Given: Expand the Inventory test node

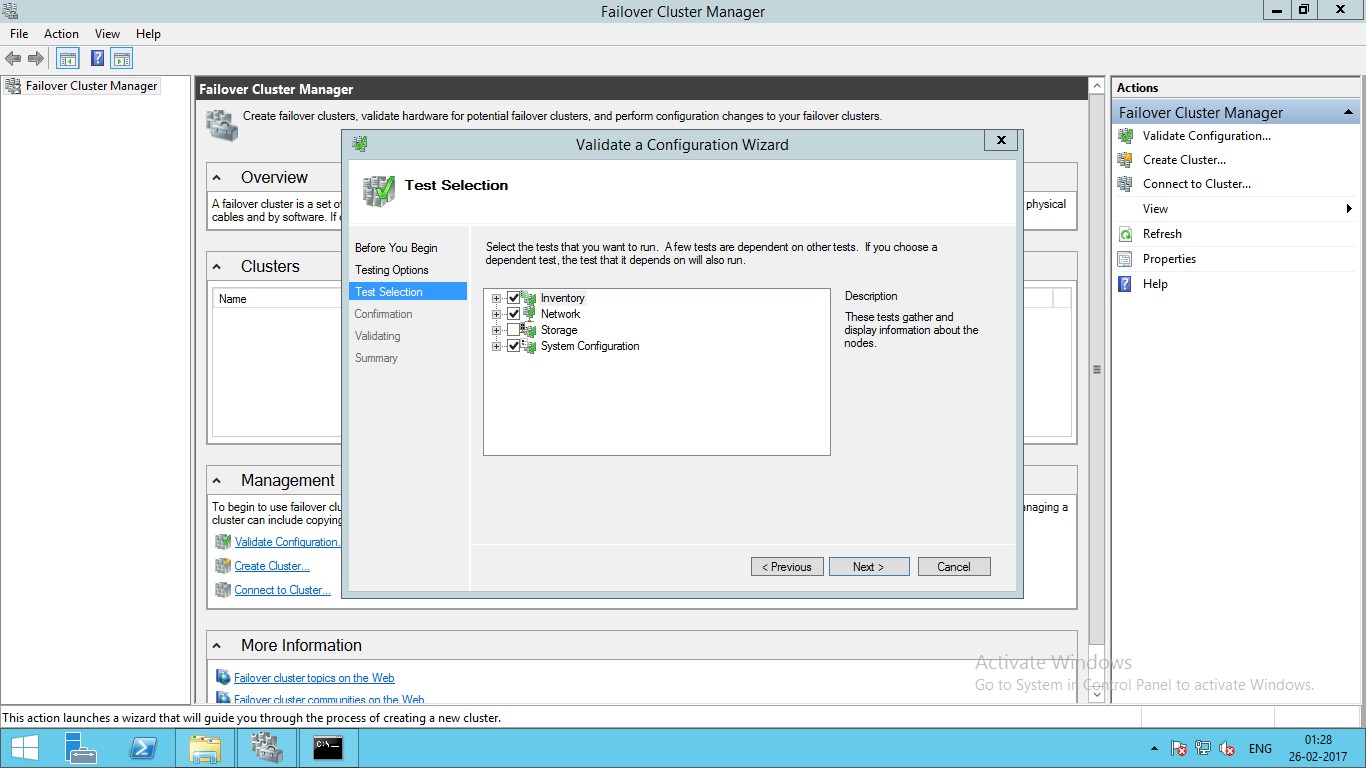Looking at the screenshot, I should point(496,298).
